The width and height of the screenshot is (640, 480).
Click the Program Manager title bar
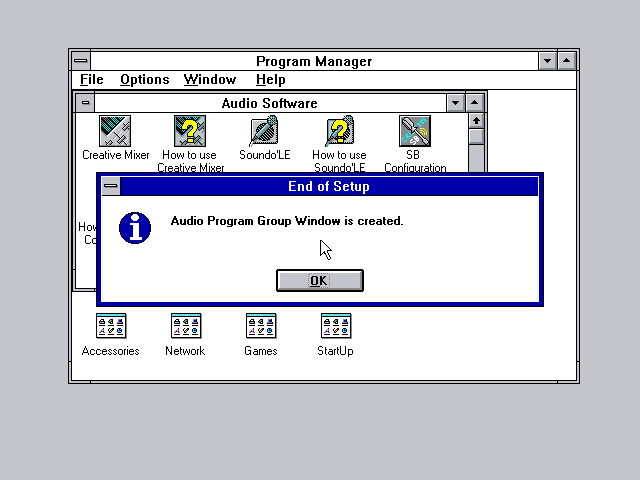click(x=314, y=61)
